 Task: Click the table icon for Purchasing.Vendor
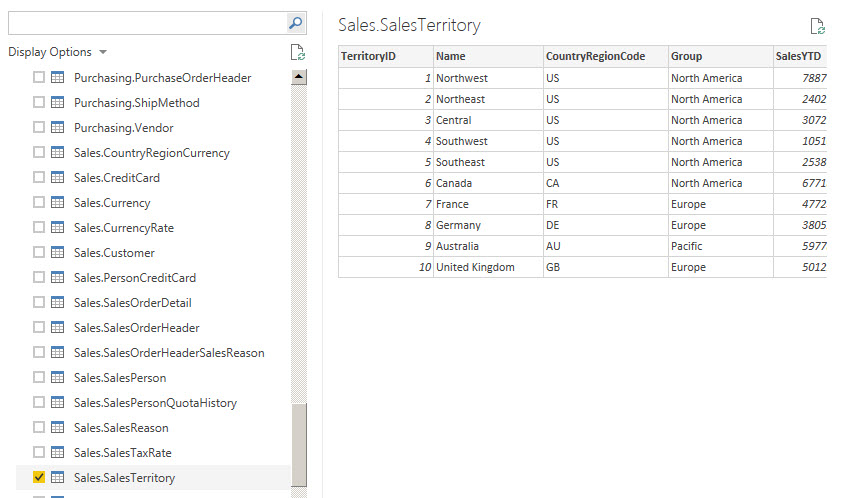pos(58,128)
